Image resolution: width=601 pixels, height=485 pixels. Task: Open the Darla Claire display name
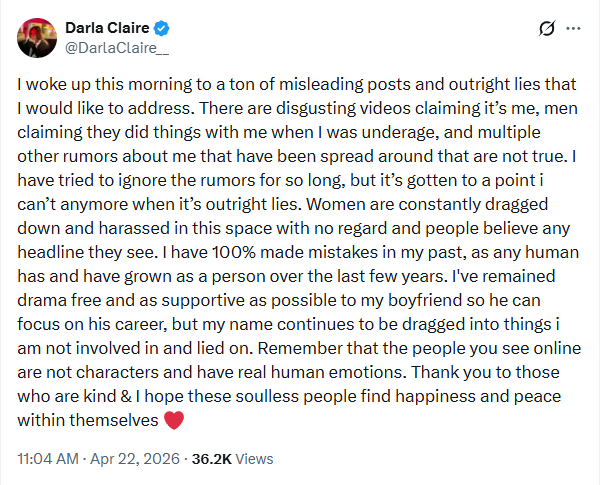pyautogui.click(x=107, y=28)
